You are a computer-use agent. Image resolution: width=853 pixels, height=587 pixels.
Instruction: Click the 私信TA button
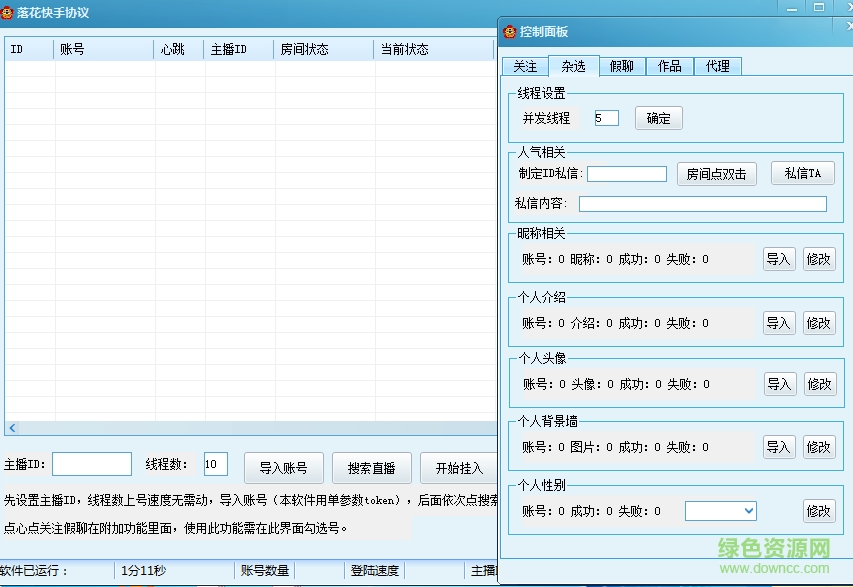point(803,172)
